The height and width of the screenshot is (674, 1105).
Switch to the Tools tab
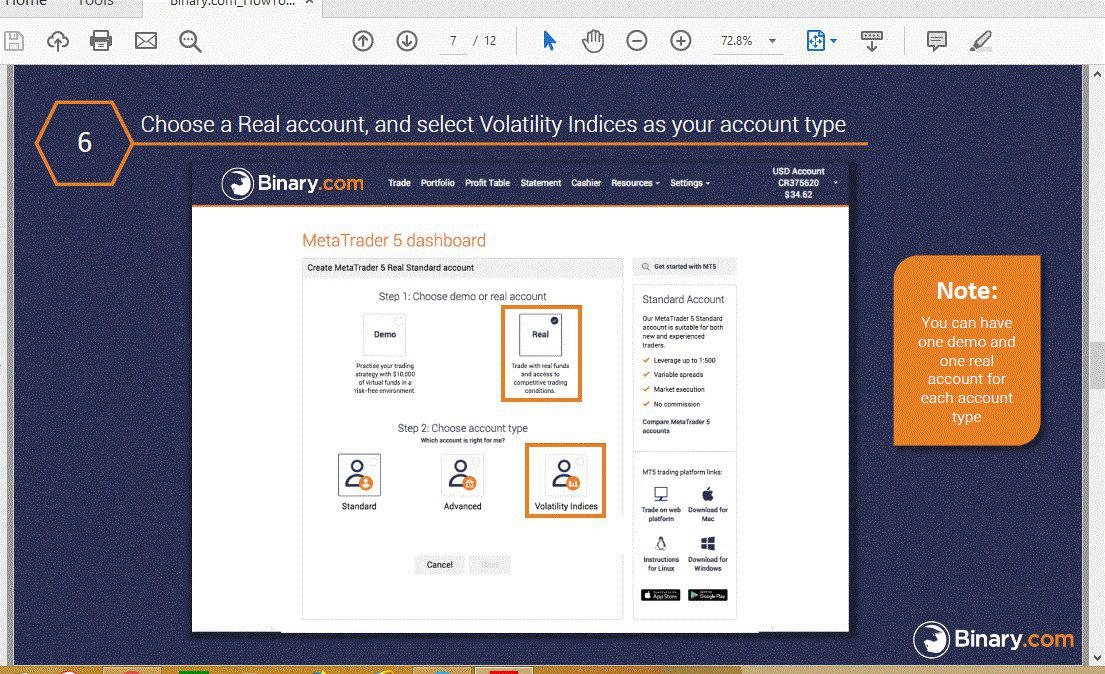96,4
